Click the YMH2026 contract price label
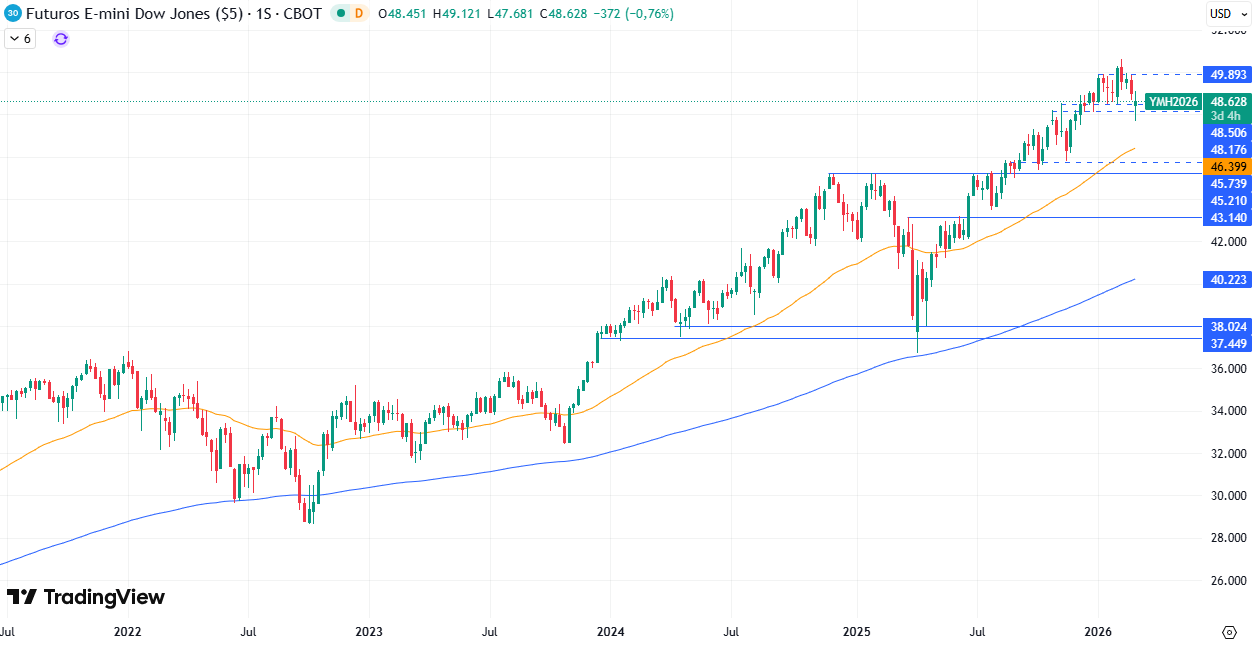Image resolution: width=1255 pixels, height=645 pixels. [1174, 101]
